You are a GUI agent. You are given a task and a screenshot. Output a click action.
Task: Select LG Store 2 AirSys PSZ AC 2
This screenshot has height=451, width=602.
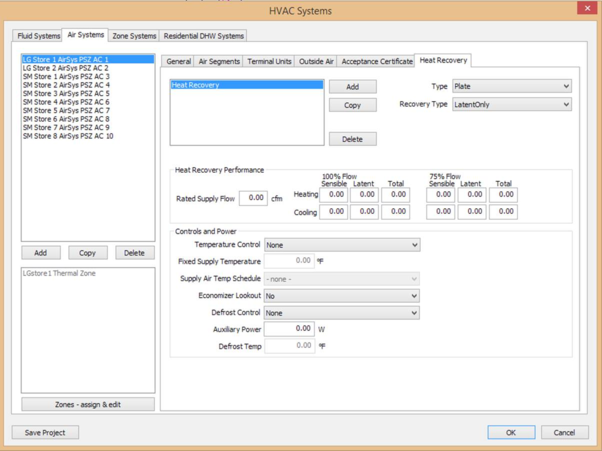point(65,68)
